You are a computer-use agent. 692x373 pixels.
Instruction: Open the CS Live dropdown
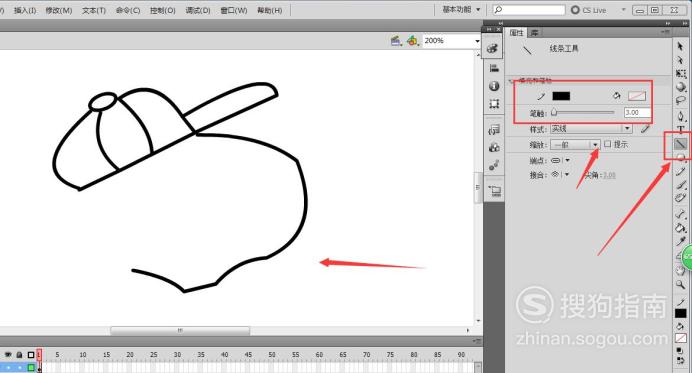click(x=624, y=10)
